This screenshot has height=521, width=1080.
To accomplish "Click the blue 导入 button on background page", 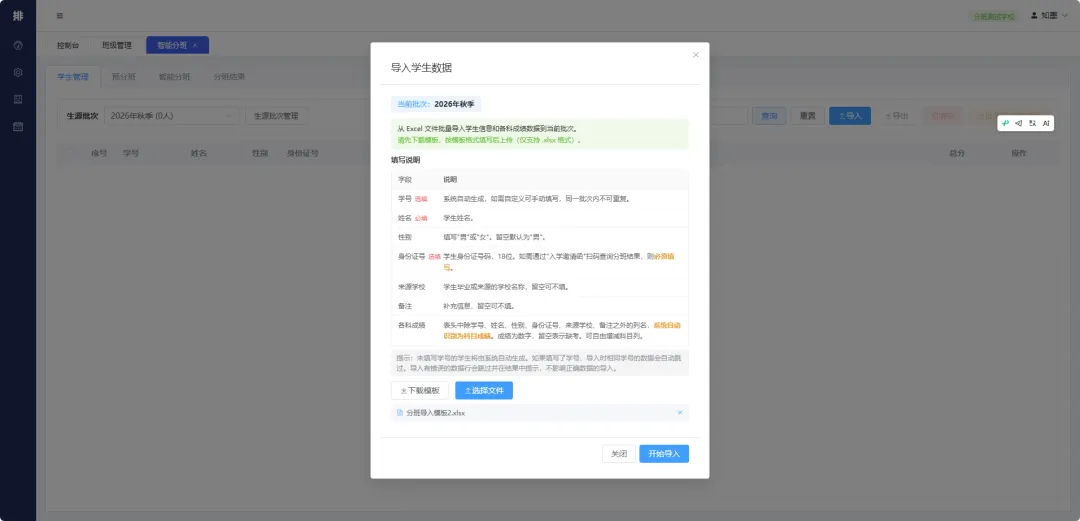I will (850, 116).
